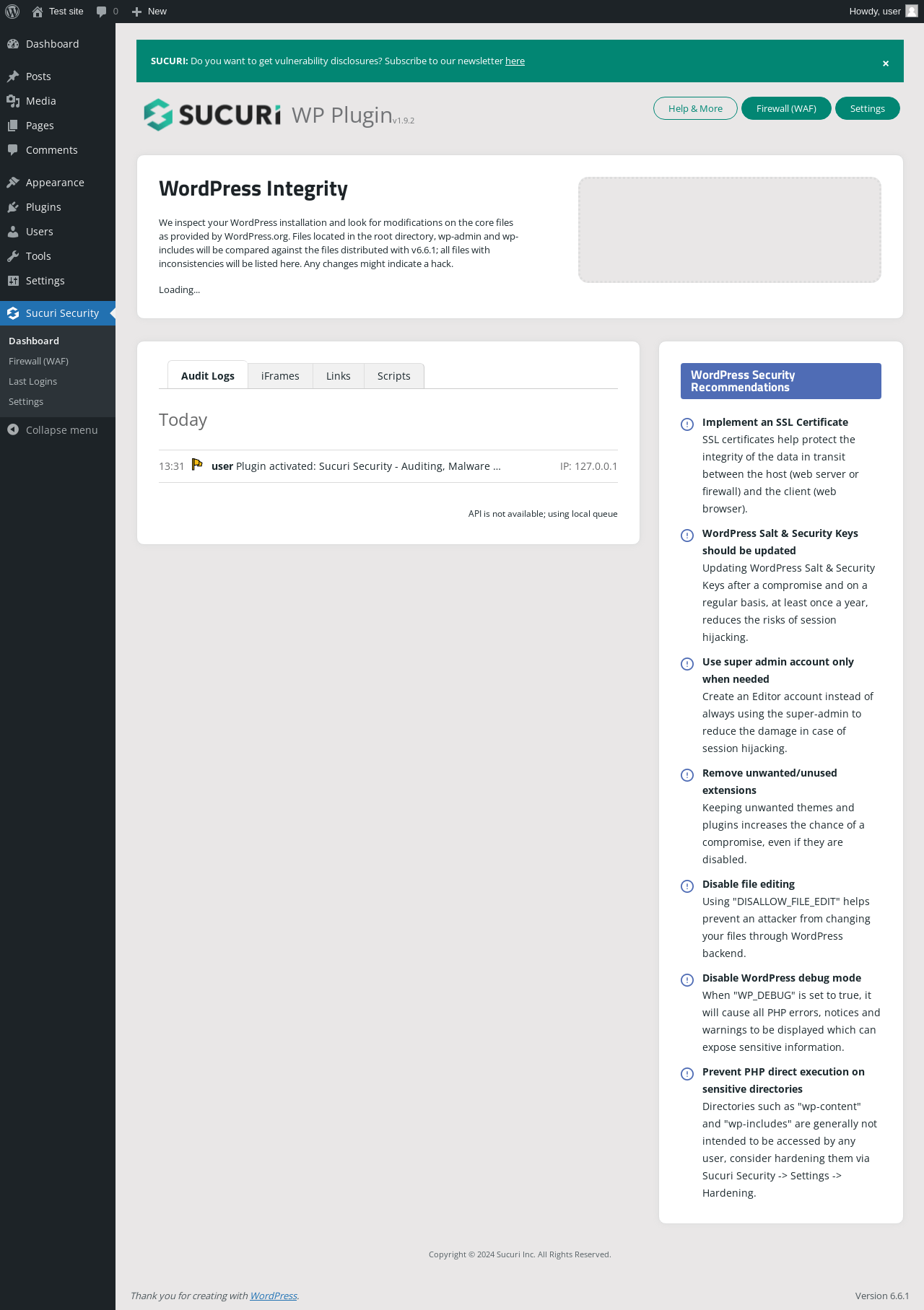This screenshot has width=924, height=1310.
Task: Click the Posts pushpin icon
Action: point(13,77)
